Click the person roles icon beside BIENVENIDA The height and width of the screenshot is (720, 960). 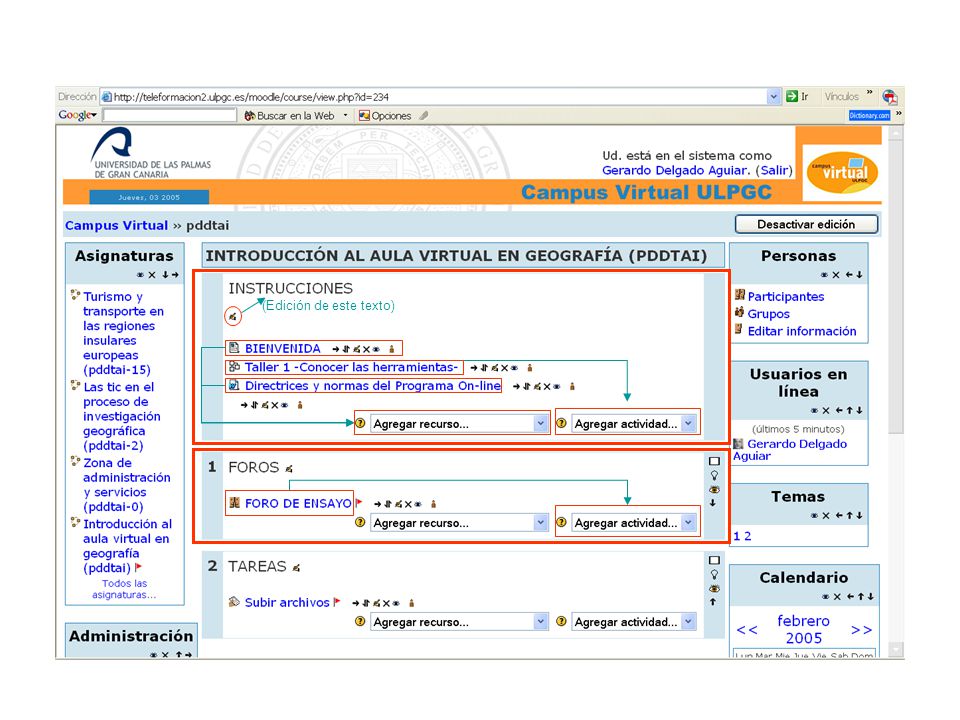(x=392, y=349)
